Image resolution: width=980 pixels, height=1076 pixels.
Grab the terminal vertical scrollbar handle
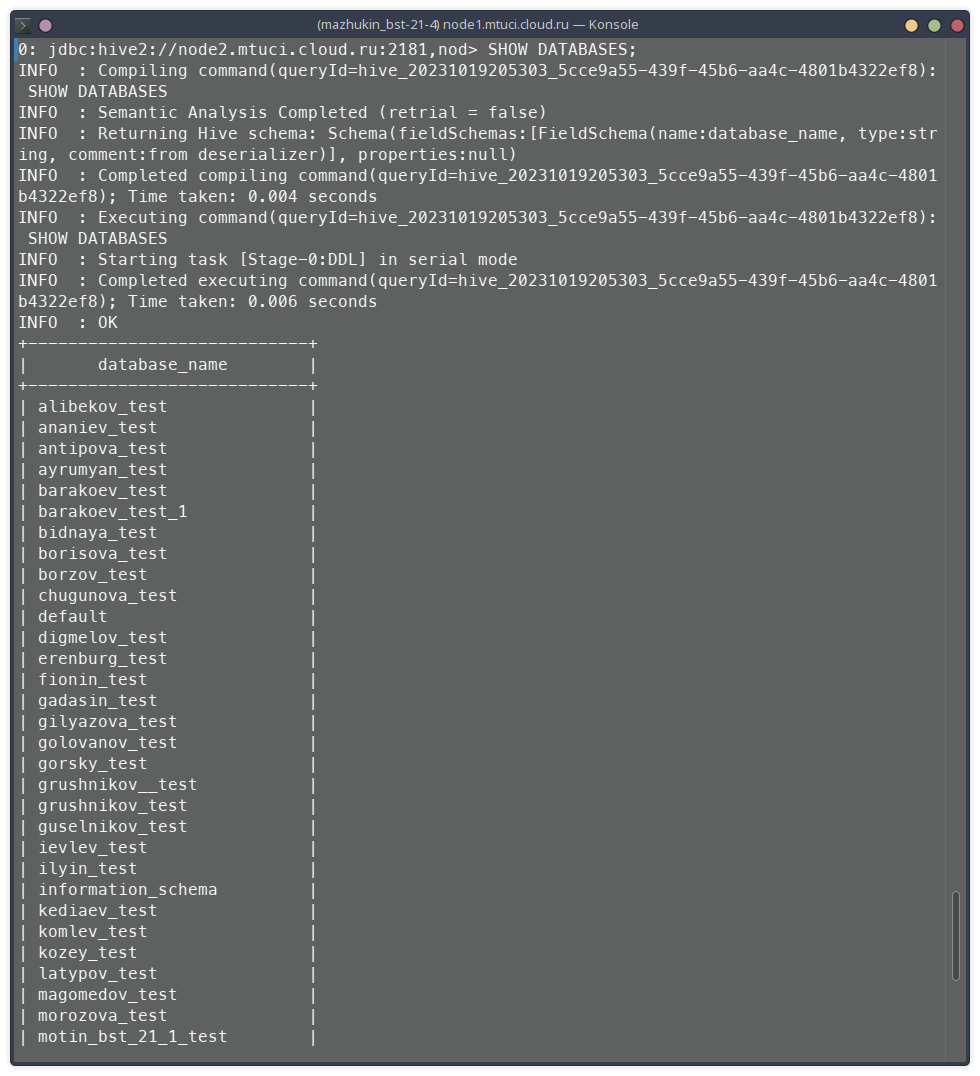(x=955, y=935)
